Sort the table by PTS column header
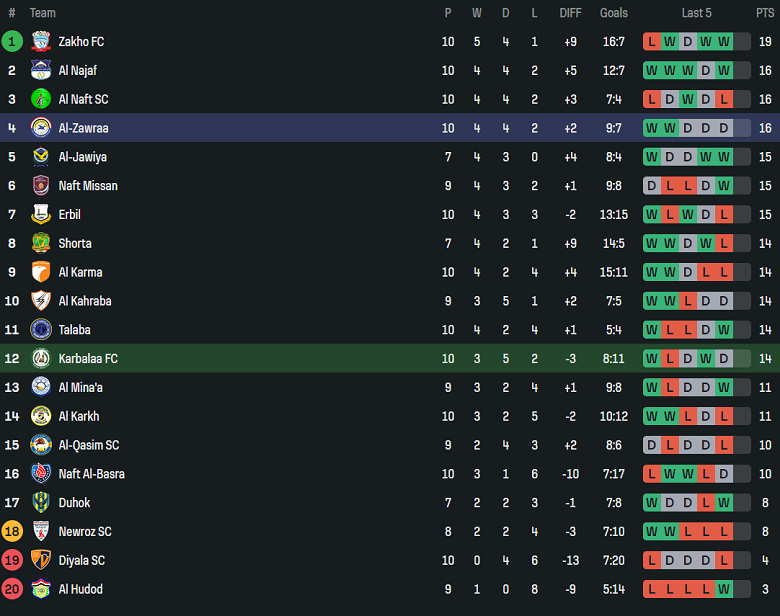The height and width of the screenshot is (616, 780). tap(764, 13)
